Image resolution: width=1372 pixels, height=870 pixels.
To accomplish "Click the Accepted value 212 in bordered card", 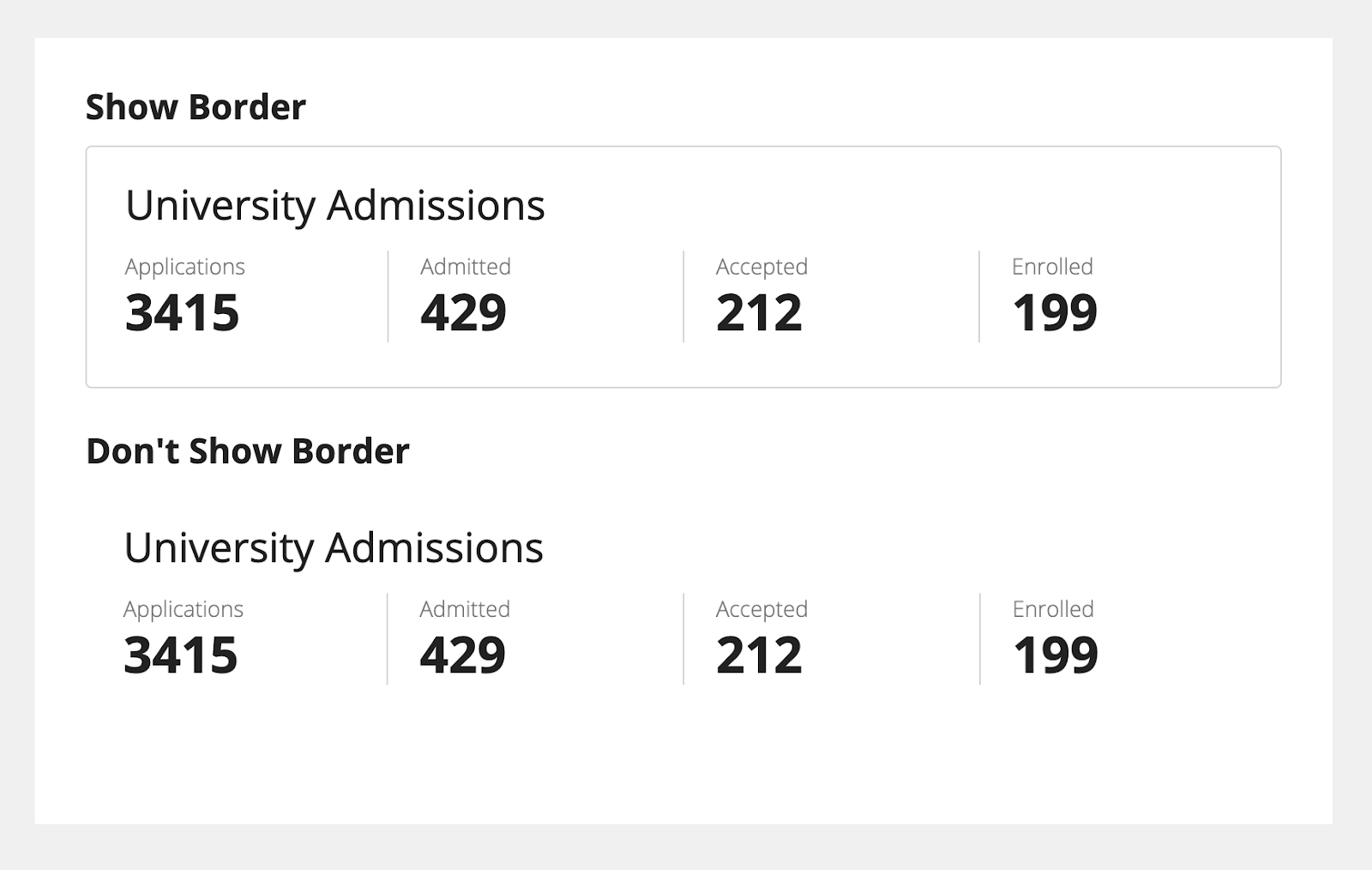I will pos(758,312).
